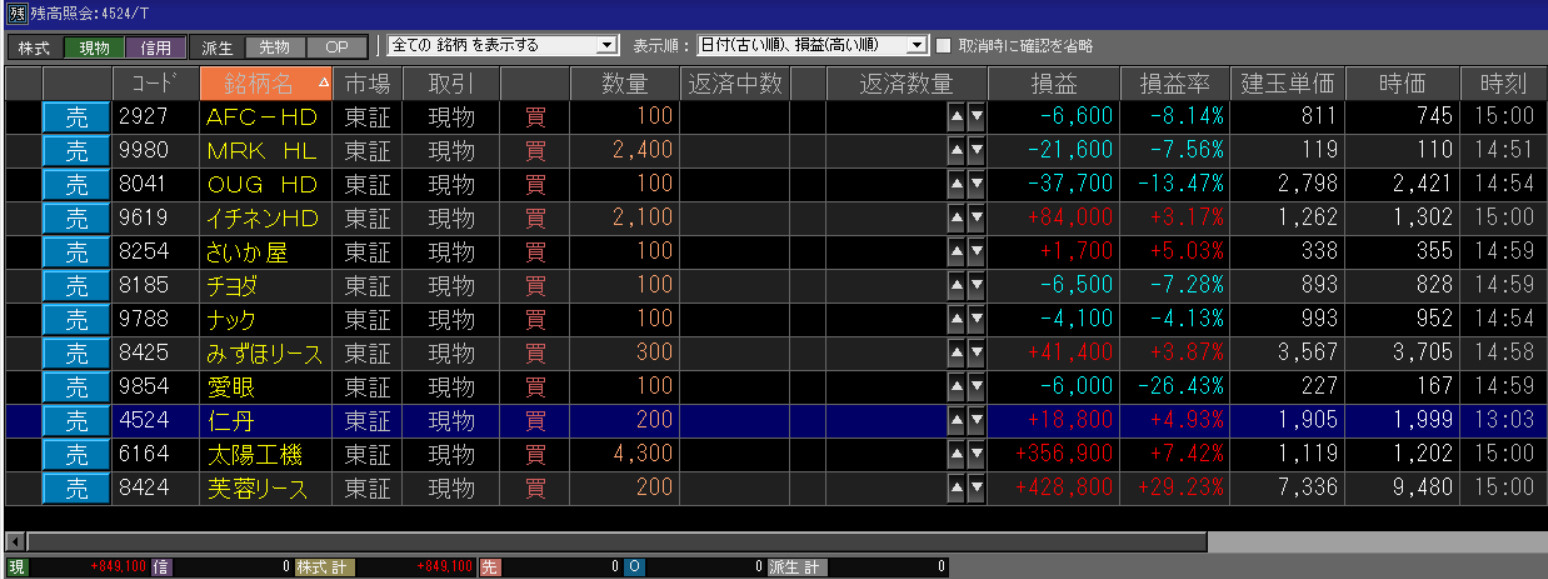Click the 残 window icon in title bar

click(16, 13)
